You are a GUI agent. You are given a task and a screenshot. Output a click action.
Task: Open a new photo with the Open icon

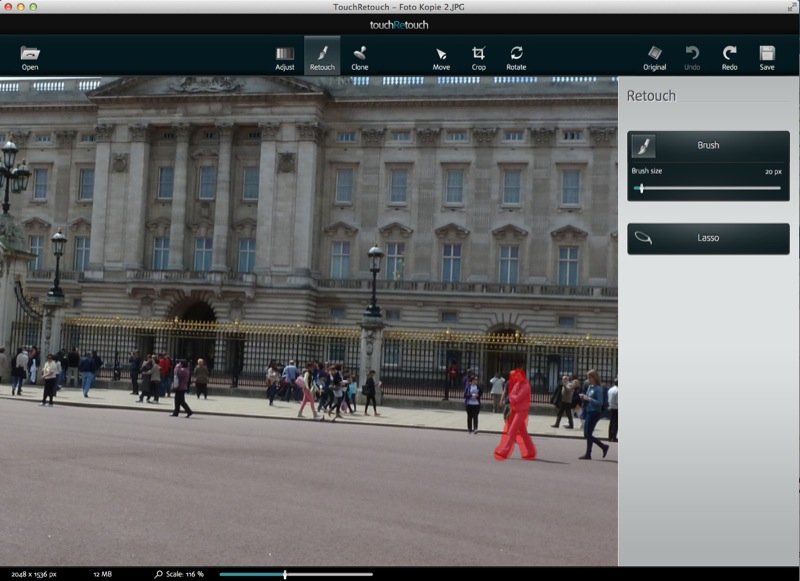[x=28, y=55]
